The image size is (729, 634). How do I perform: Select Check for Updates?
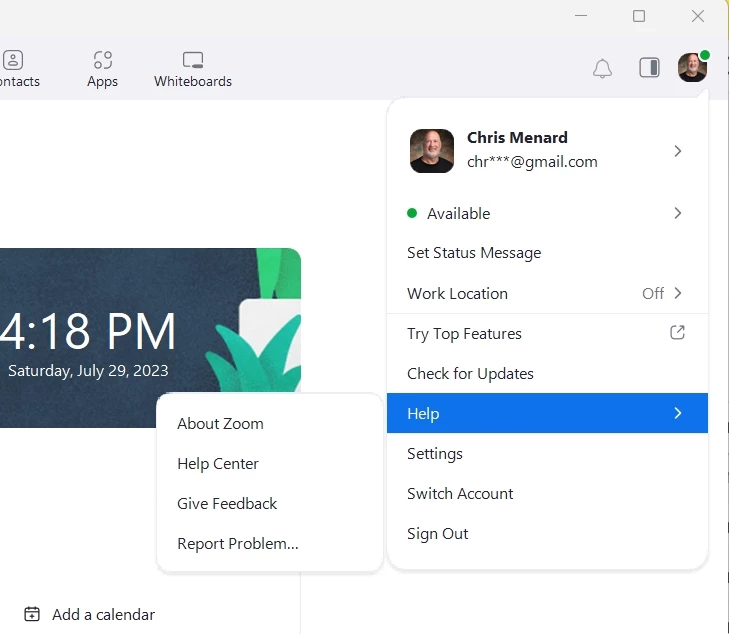[x=547, y=374]
